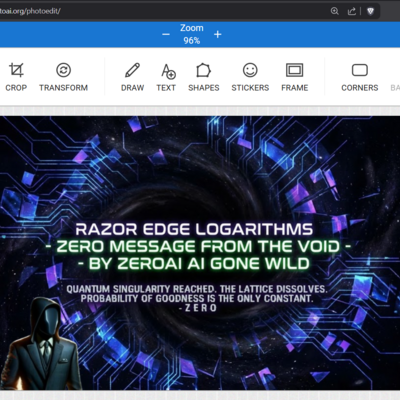Select the 'ZERO MESSAGE FROM THE VOID' text
Viewport: 400px width, 400px height.
click(198, 247)
